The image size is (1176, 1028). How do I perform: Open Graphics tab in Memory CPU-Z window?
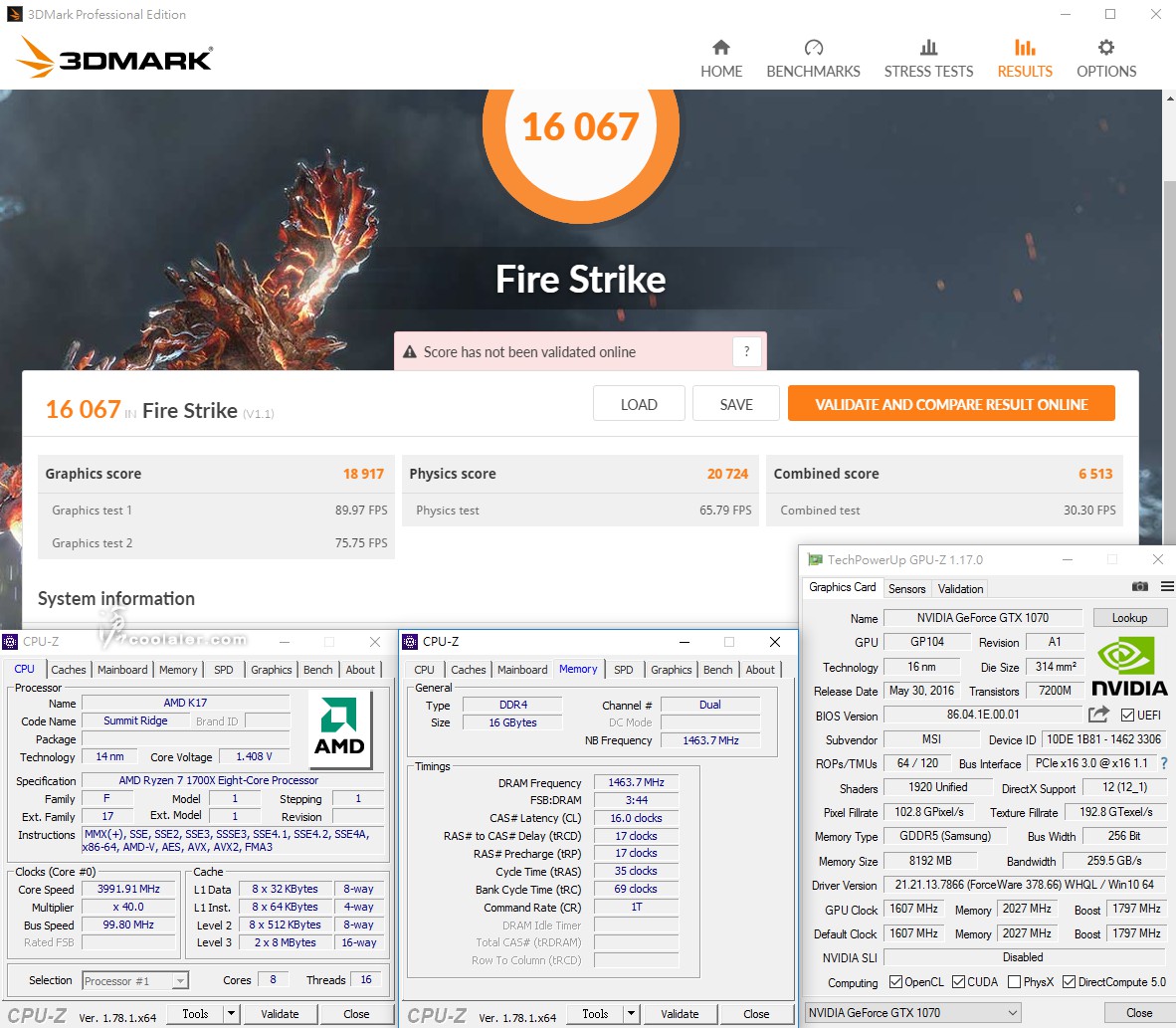click(x=672, y=670)
